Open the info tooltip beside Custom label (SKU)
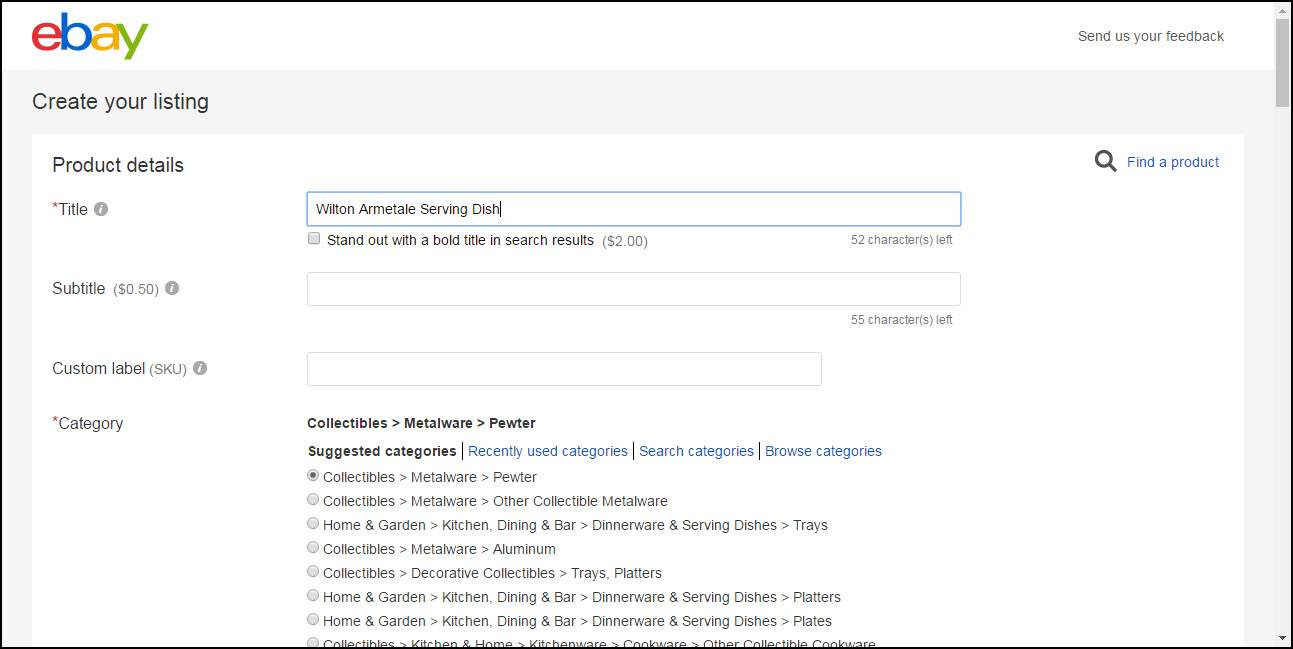 pos(199,368)
